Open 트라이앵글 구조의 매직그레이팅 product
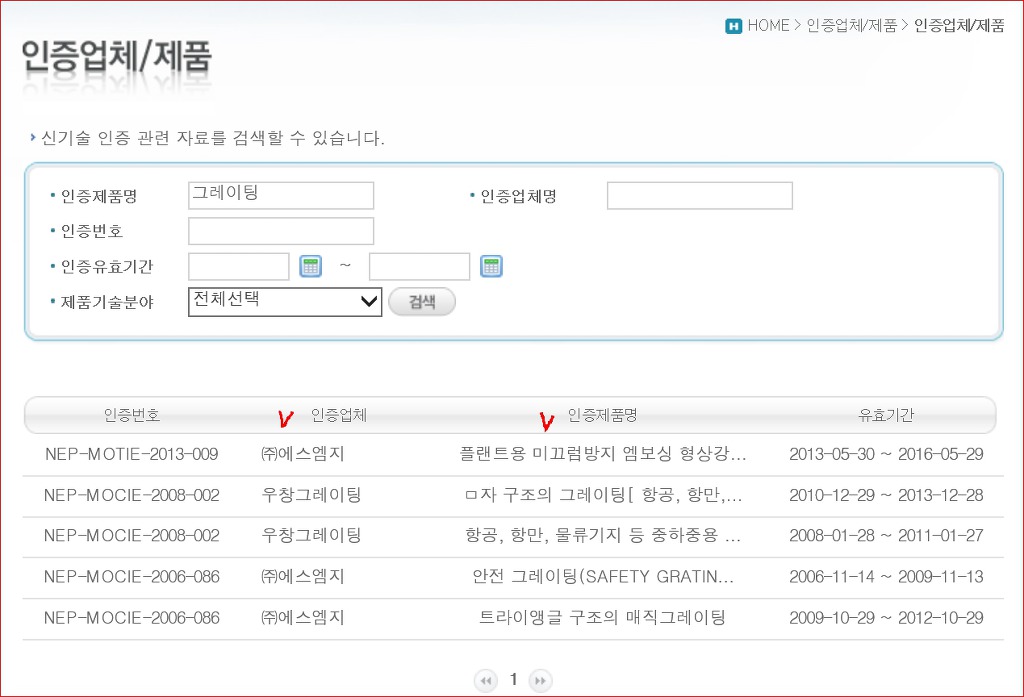The width and height of the screenshot is (1024, 697). point(603,618)
